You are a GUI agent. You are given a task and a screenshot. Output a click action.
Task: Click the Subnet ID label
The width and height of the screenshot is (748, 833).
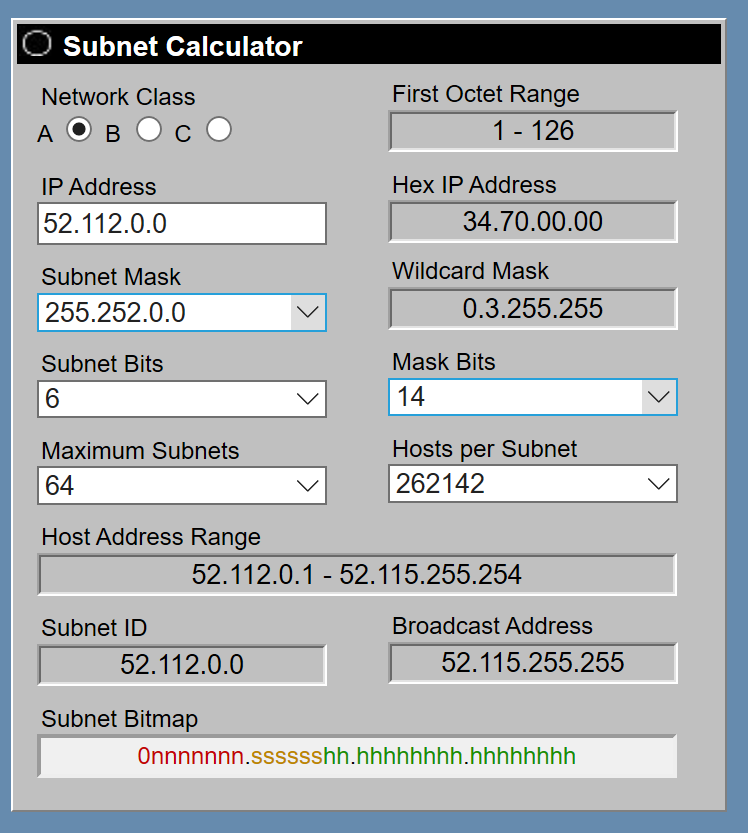click(94, 628)
